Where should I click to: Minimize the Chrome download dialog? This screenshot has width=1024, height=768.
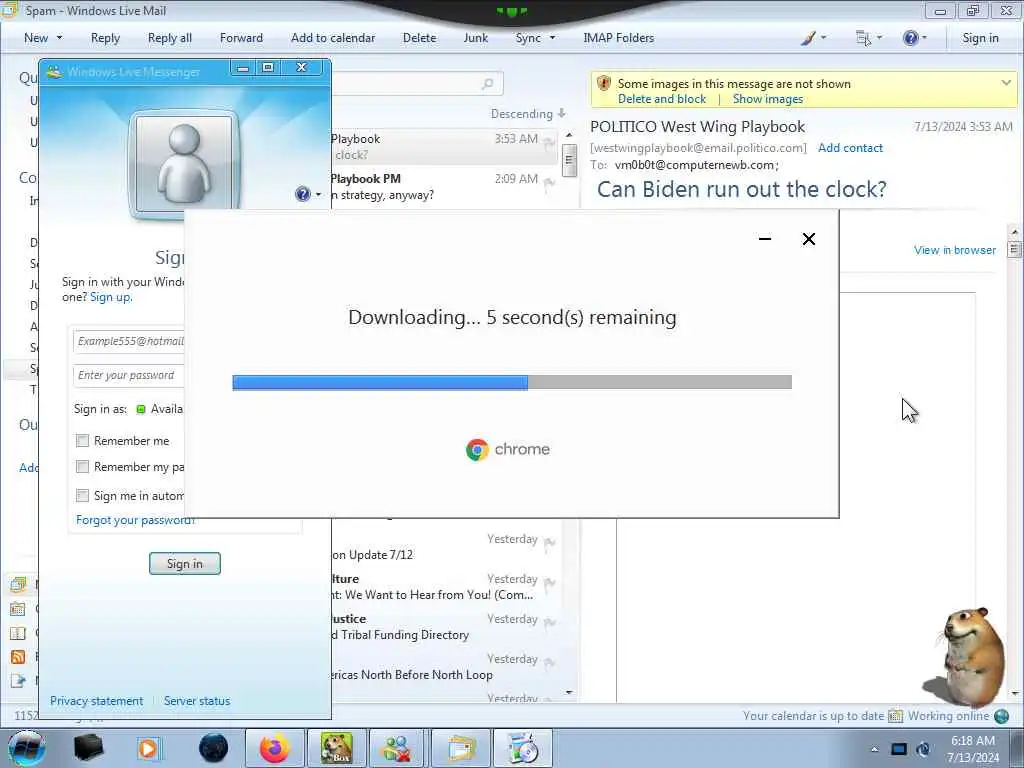[x=765, y=239]
